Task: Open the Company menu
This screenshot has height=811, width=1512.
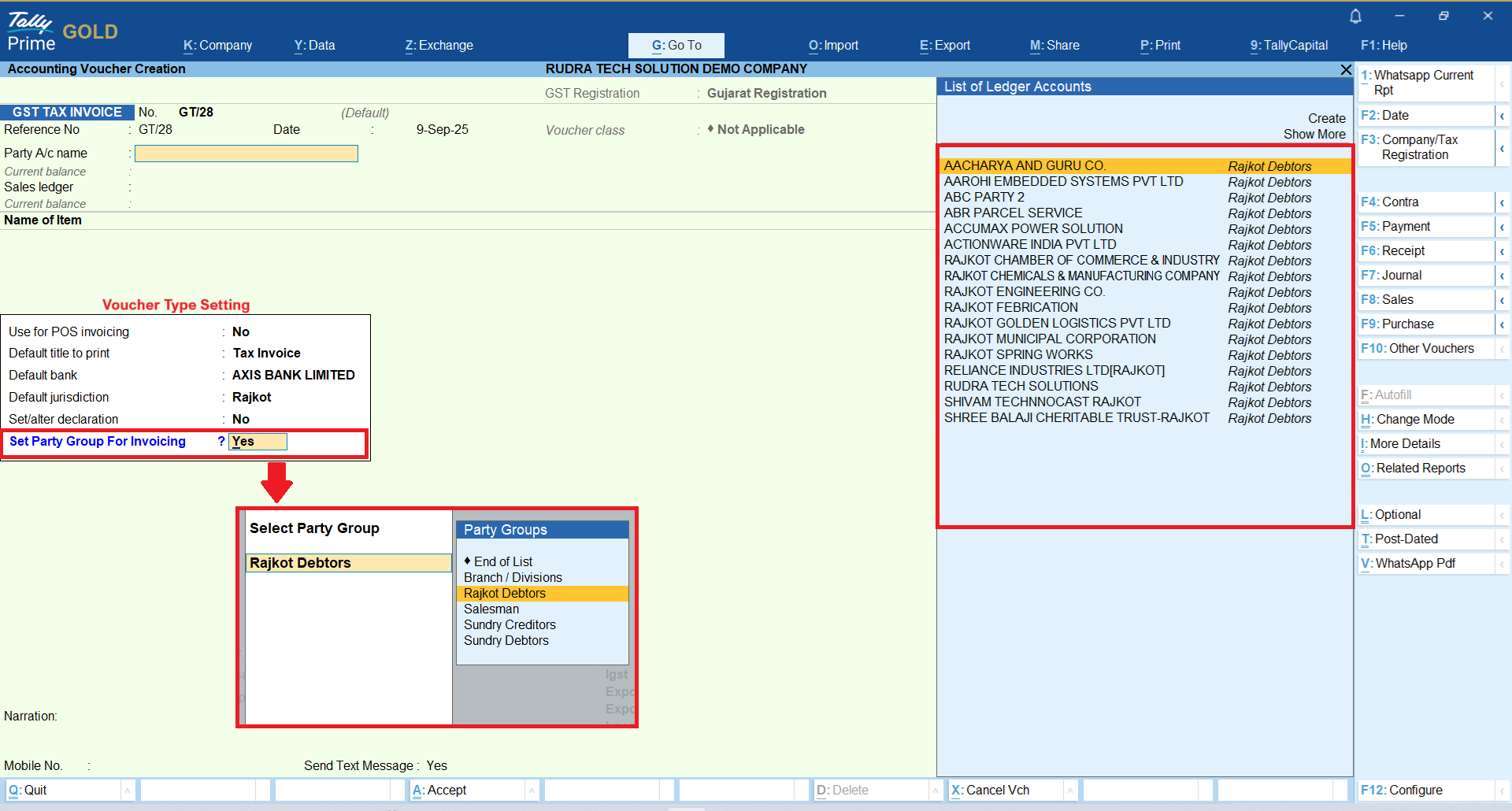Action: tap(217, 46)
